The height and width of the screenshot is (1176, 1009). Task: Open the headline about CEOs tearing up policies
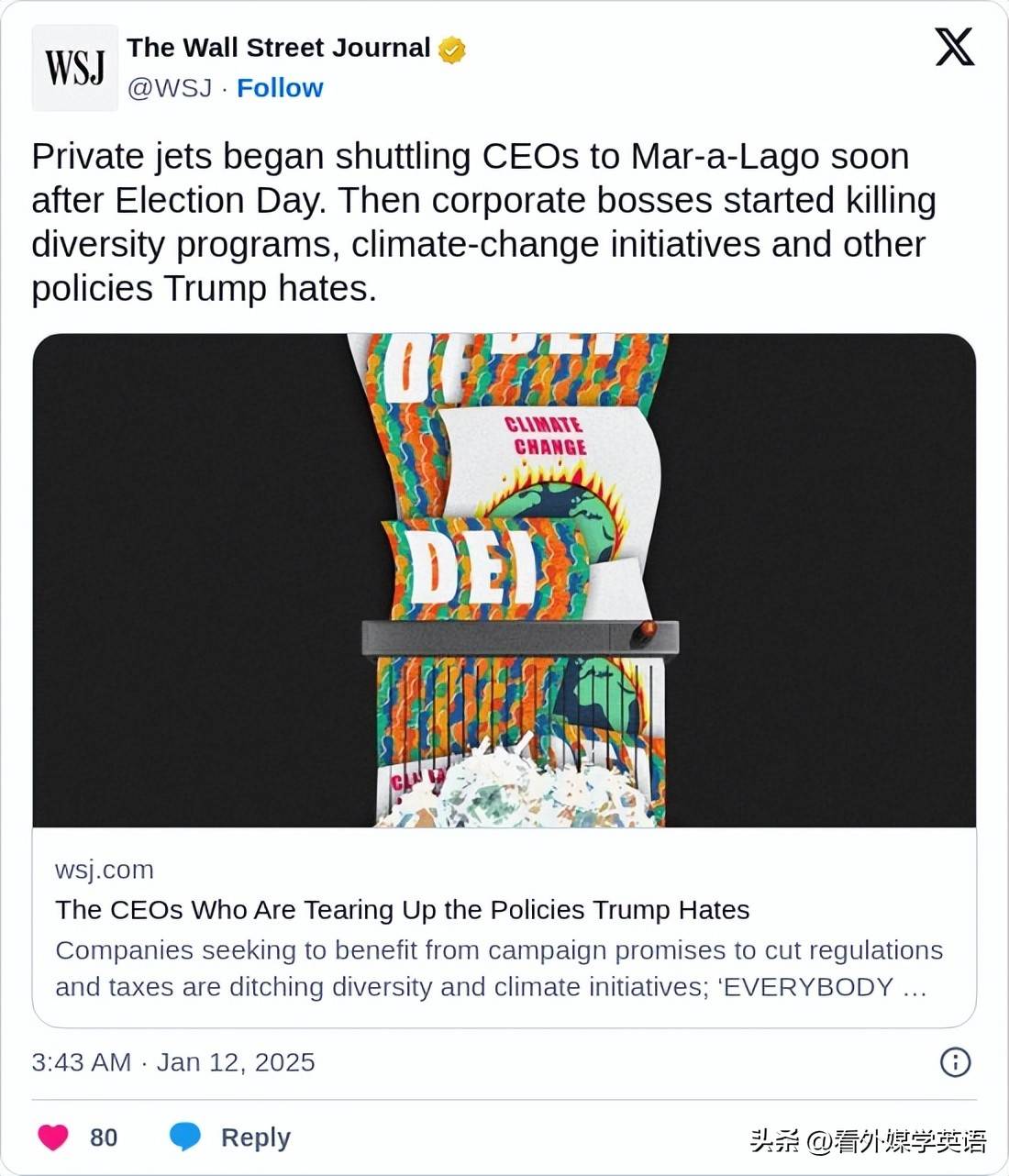403,910
